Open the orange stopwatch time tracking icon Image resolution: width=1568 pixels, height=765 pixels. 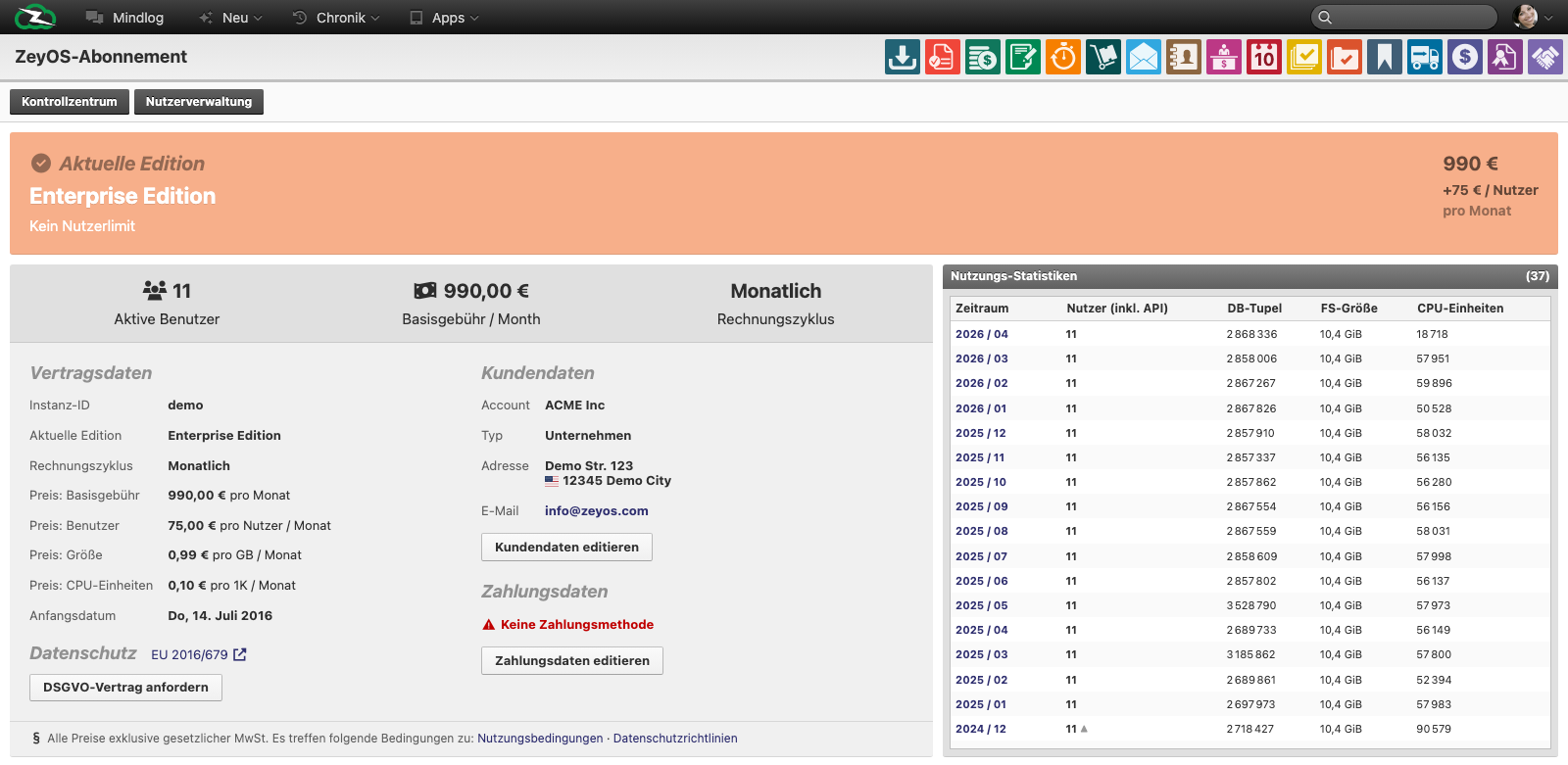(x=1062, y=57)
